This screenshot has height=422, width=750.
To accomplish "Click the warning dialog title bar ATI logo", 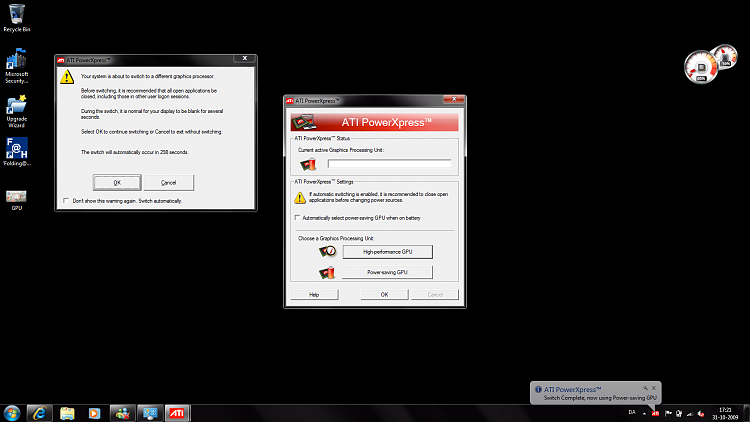I will [61, 60].
